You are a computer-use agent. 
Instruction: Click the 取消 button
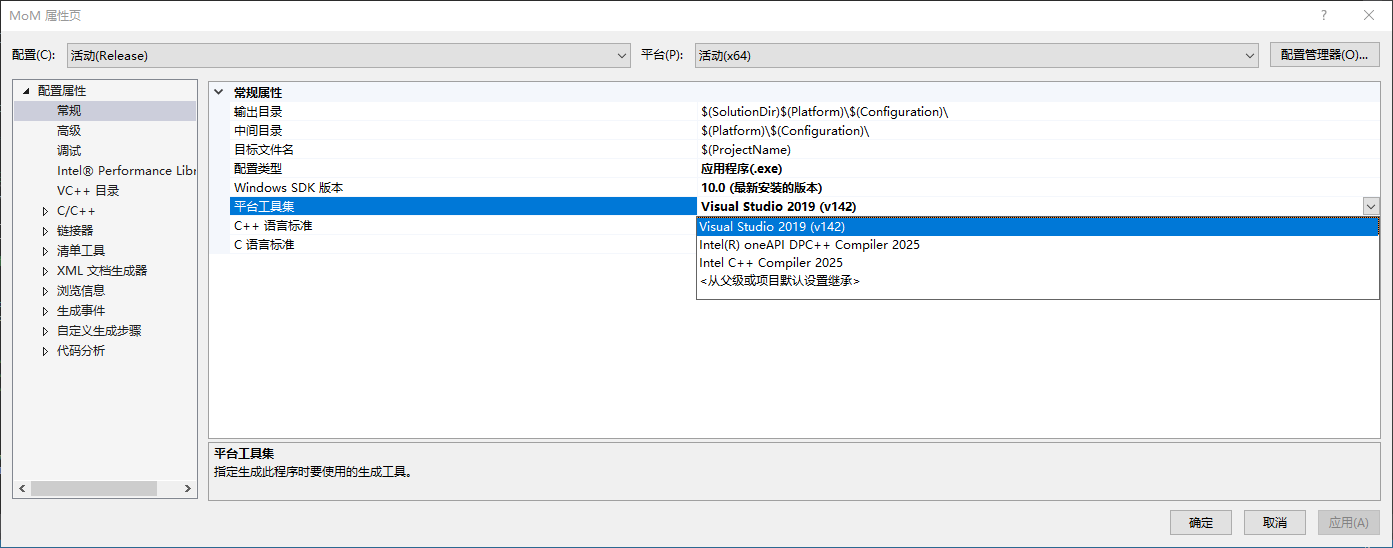pos(1275,523)
